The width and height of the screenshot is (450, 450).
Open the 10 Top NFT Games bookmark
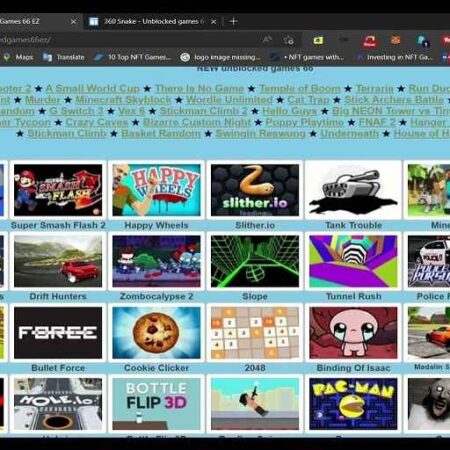(132, 57)
